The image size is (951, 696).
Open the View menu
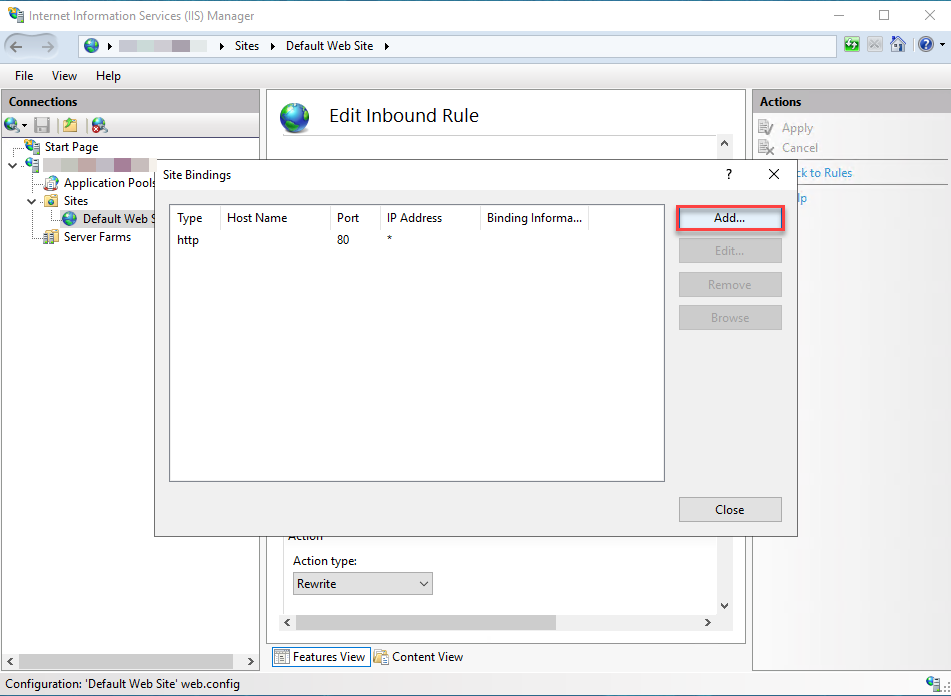point(64,76)
